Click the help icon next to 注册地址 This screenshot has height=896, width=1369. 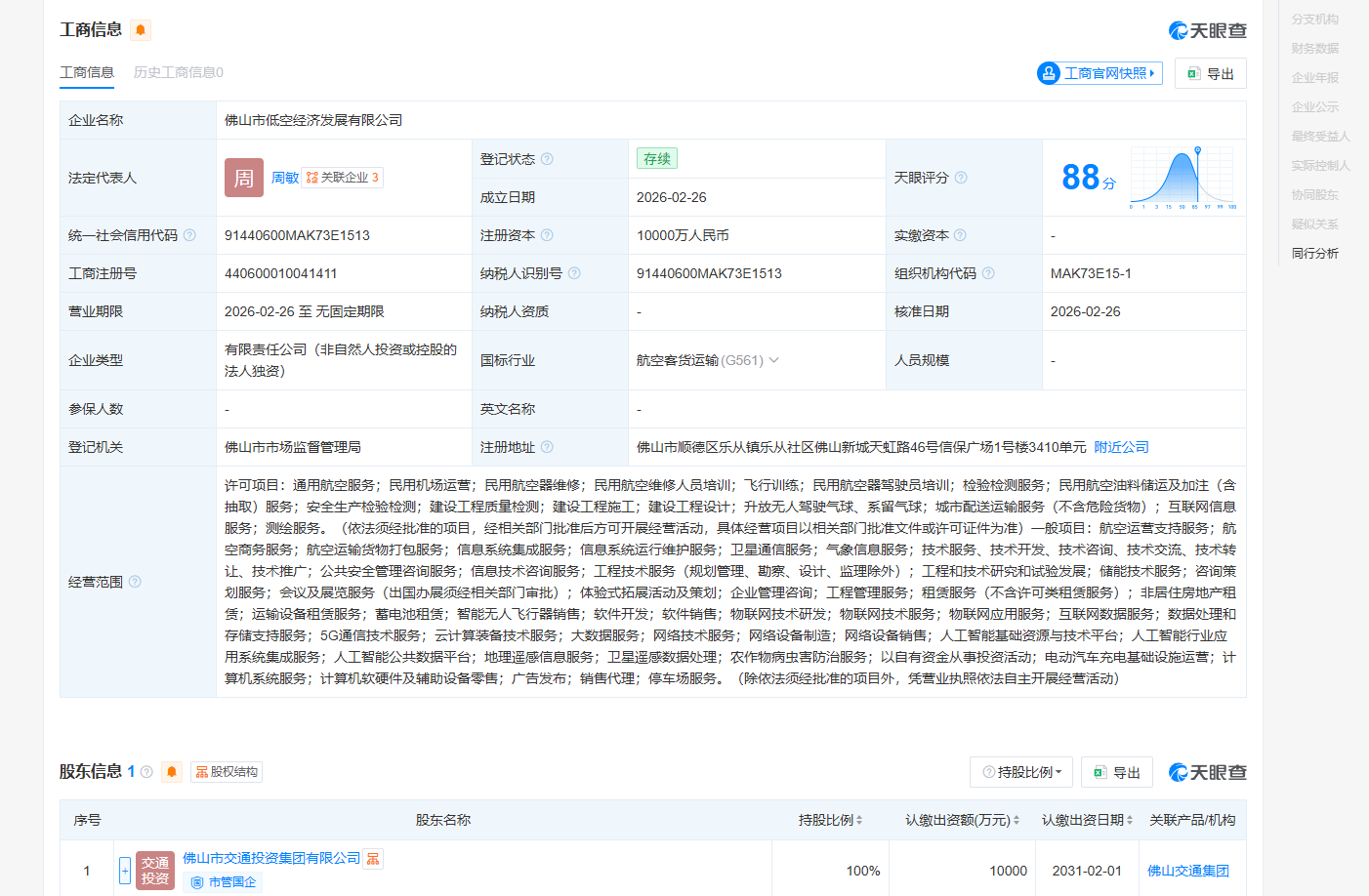[x=547, y=447]
